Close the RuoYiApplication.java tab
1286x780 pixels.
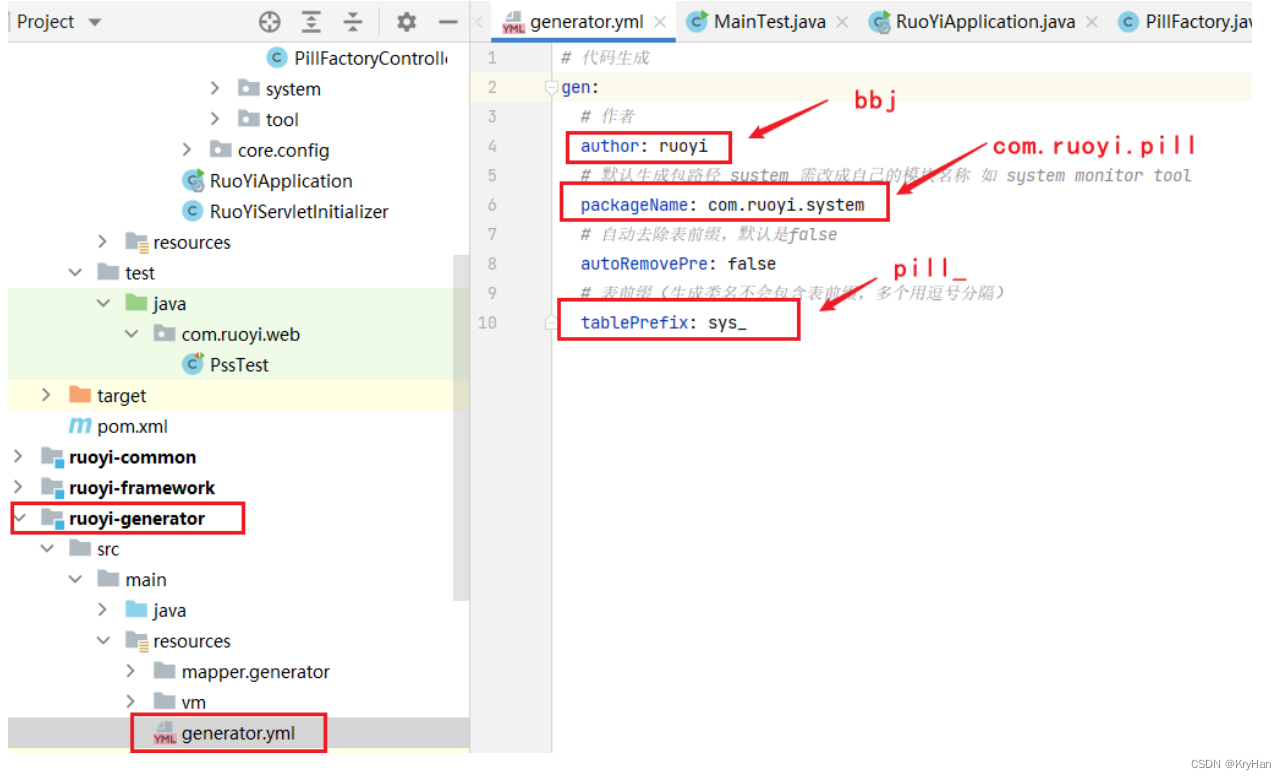(x=1091, y=22)
